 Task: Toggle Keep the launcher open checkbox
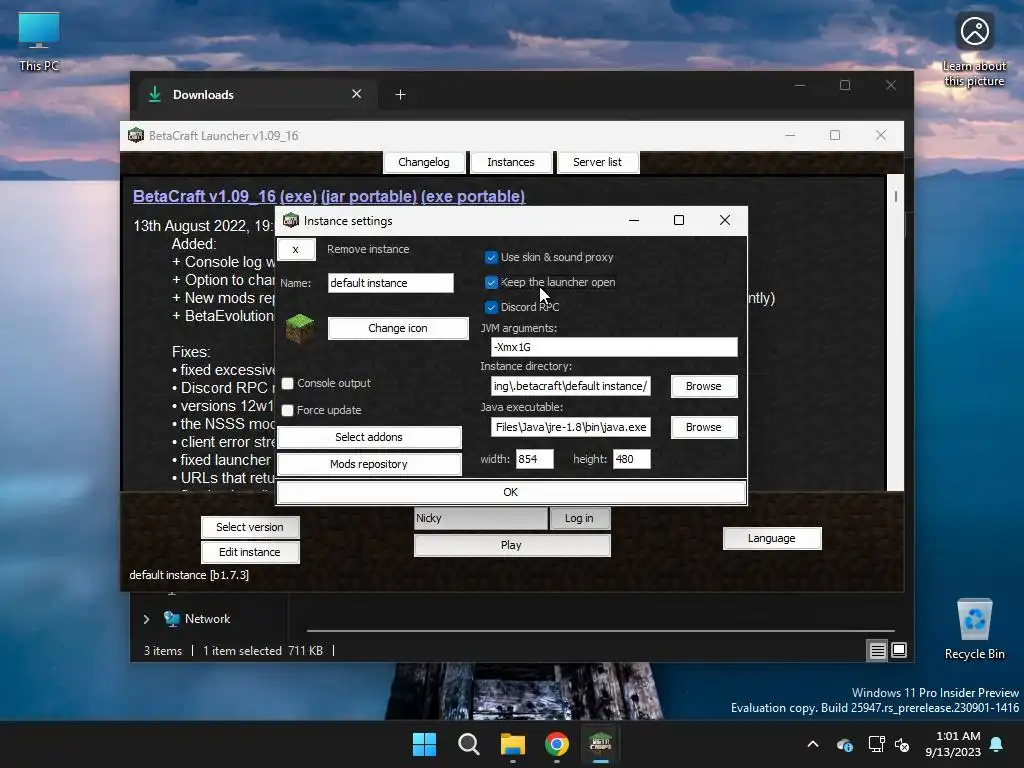(x=491, y=282)
